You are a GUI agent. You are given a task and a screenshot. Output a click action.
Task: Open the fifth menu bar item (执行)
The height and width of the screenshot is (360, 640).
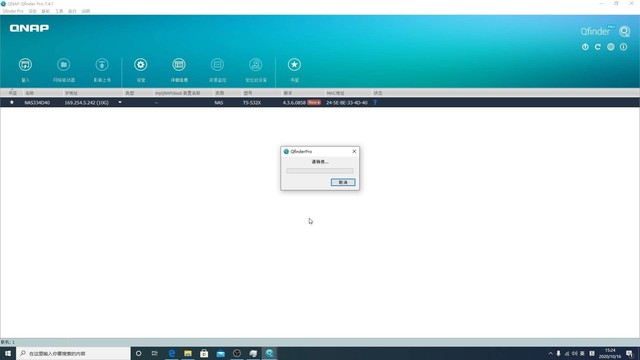tap(72, 11)
